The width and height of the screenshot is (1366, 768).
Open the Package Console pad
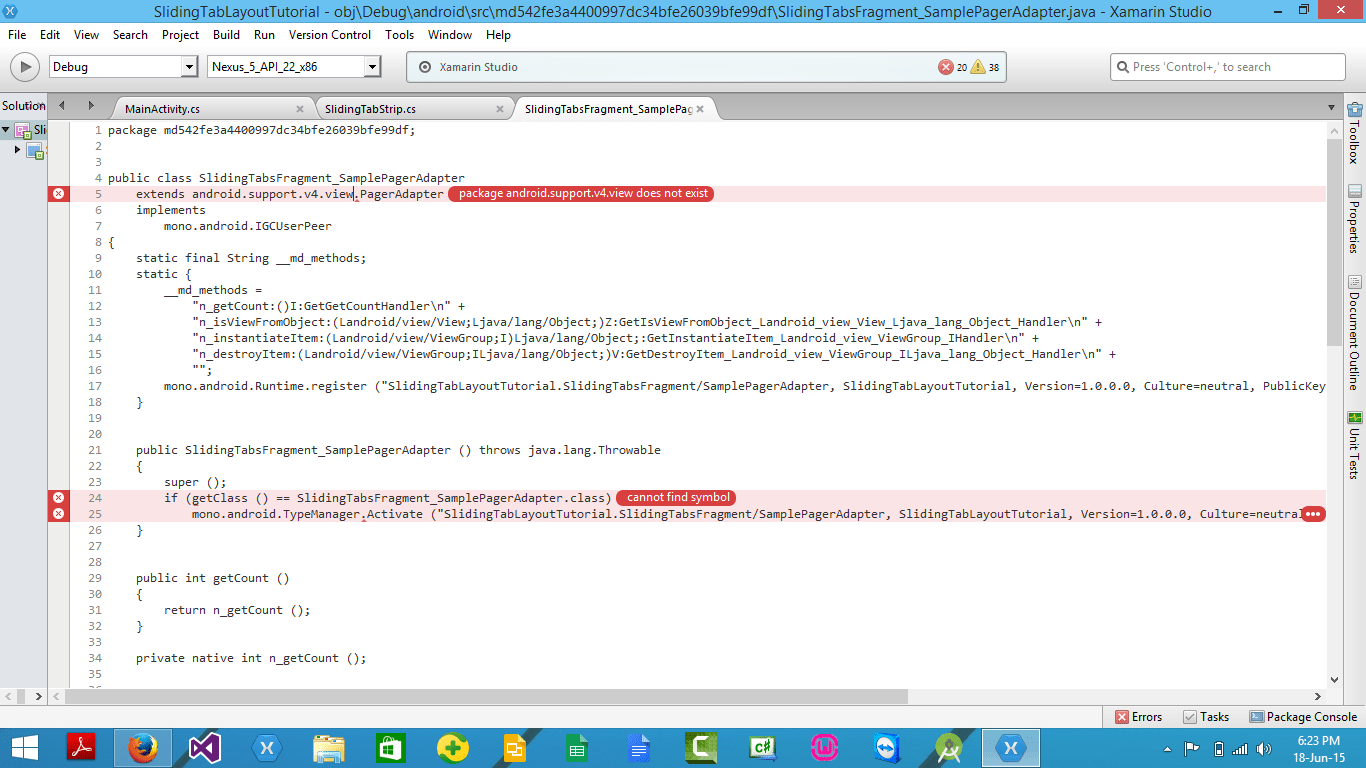[1303, 717]
